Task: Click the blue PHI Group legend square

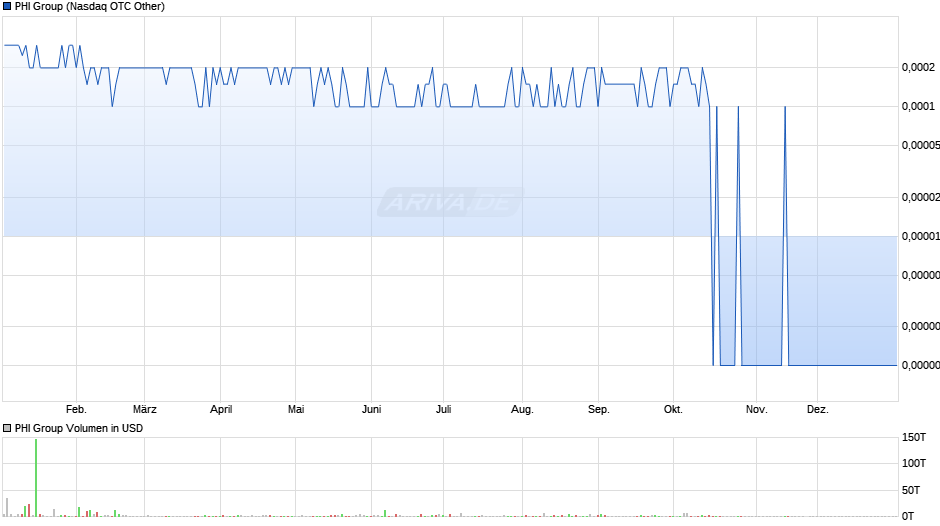Action: (7, 7)
